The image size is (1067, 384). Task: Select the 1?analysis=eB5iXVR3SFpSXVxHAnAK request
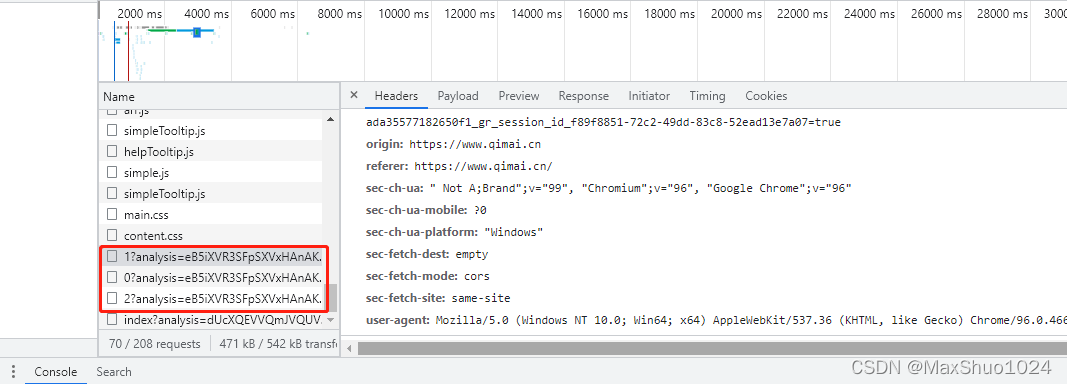tap(212, 257)
